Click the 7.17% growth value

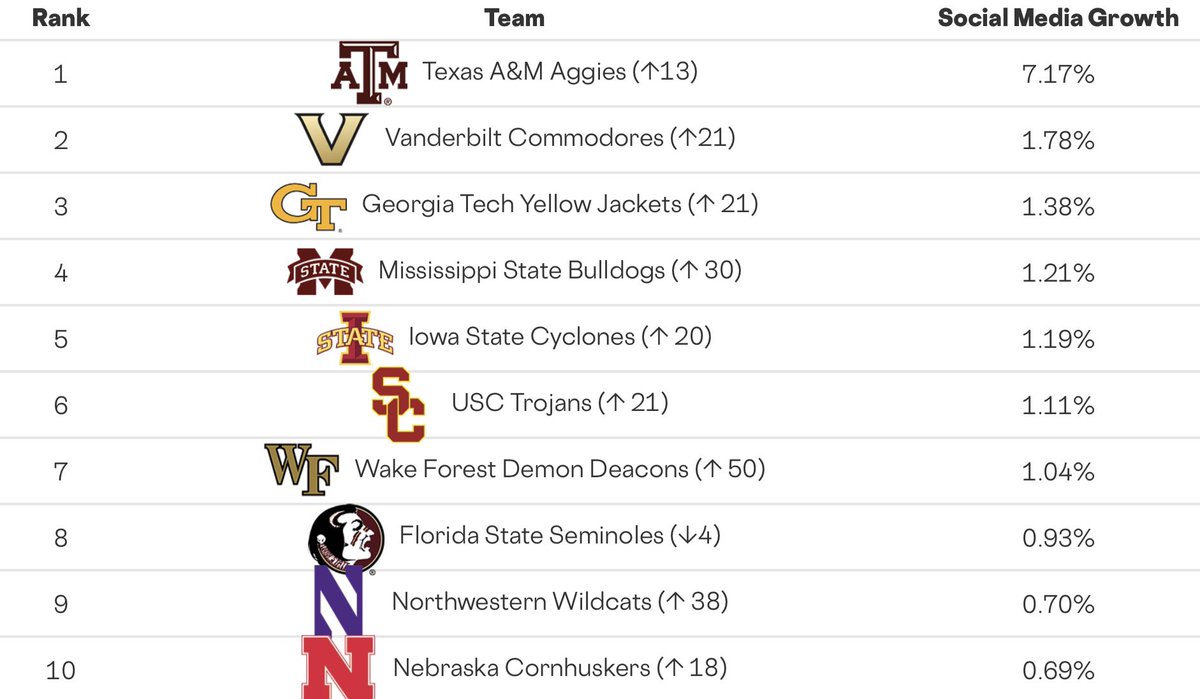(x=1058, y=74)
